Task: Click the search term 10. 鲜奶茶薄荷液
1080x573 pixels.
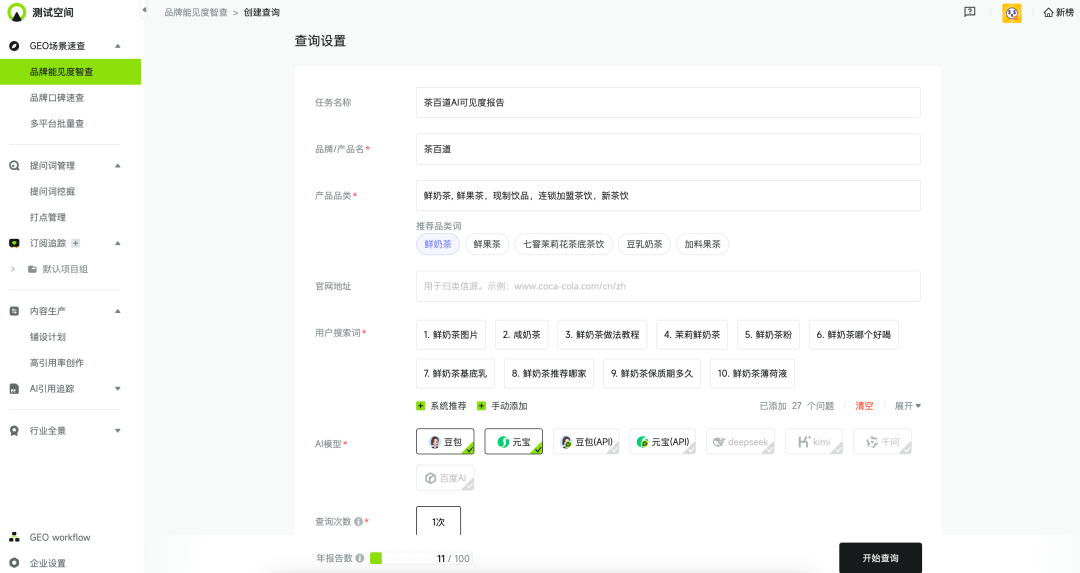Action: pos(752,373)
